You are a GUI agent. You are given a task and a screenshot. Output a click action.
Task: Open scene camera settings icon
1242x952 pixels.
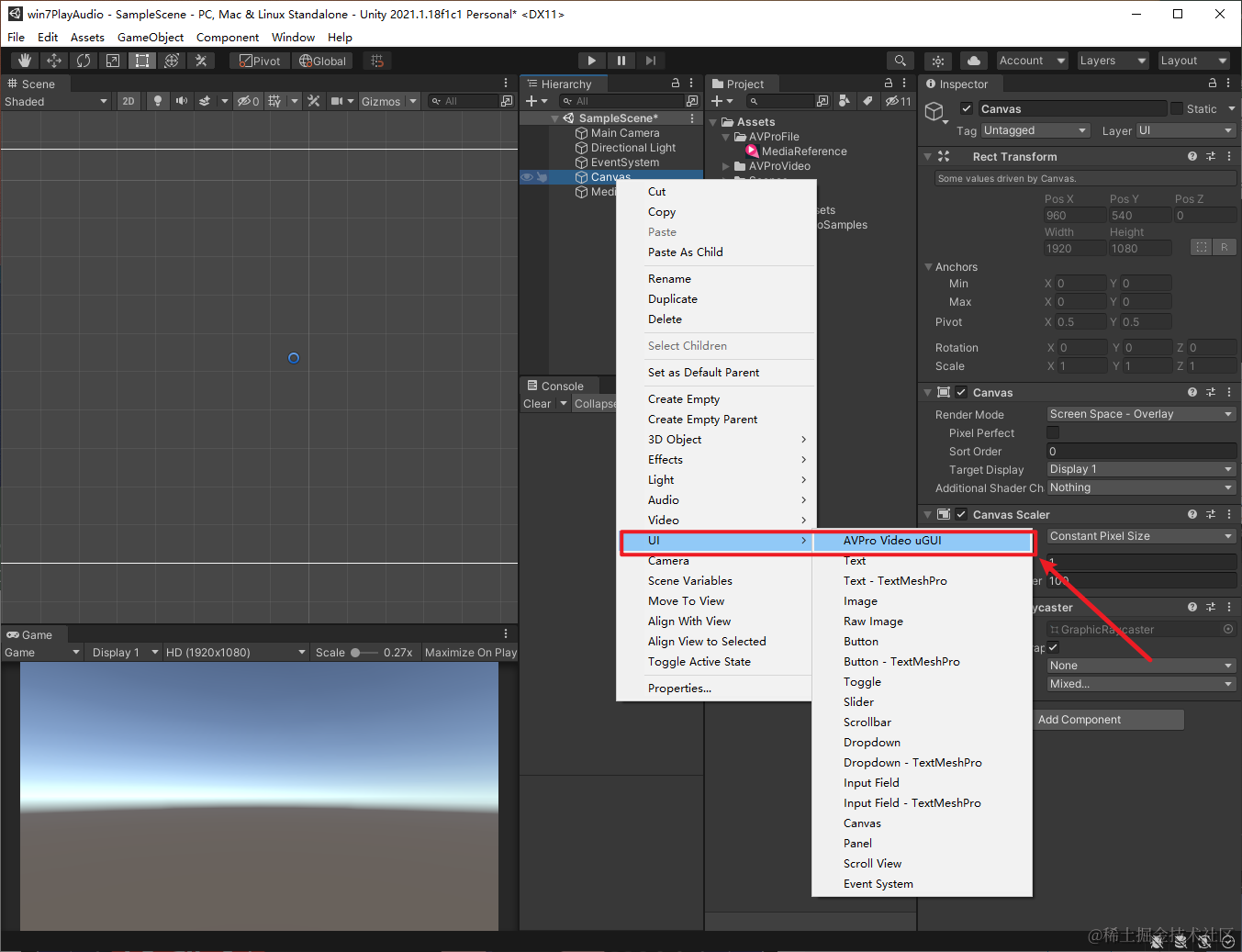[337, 101]
